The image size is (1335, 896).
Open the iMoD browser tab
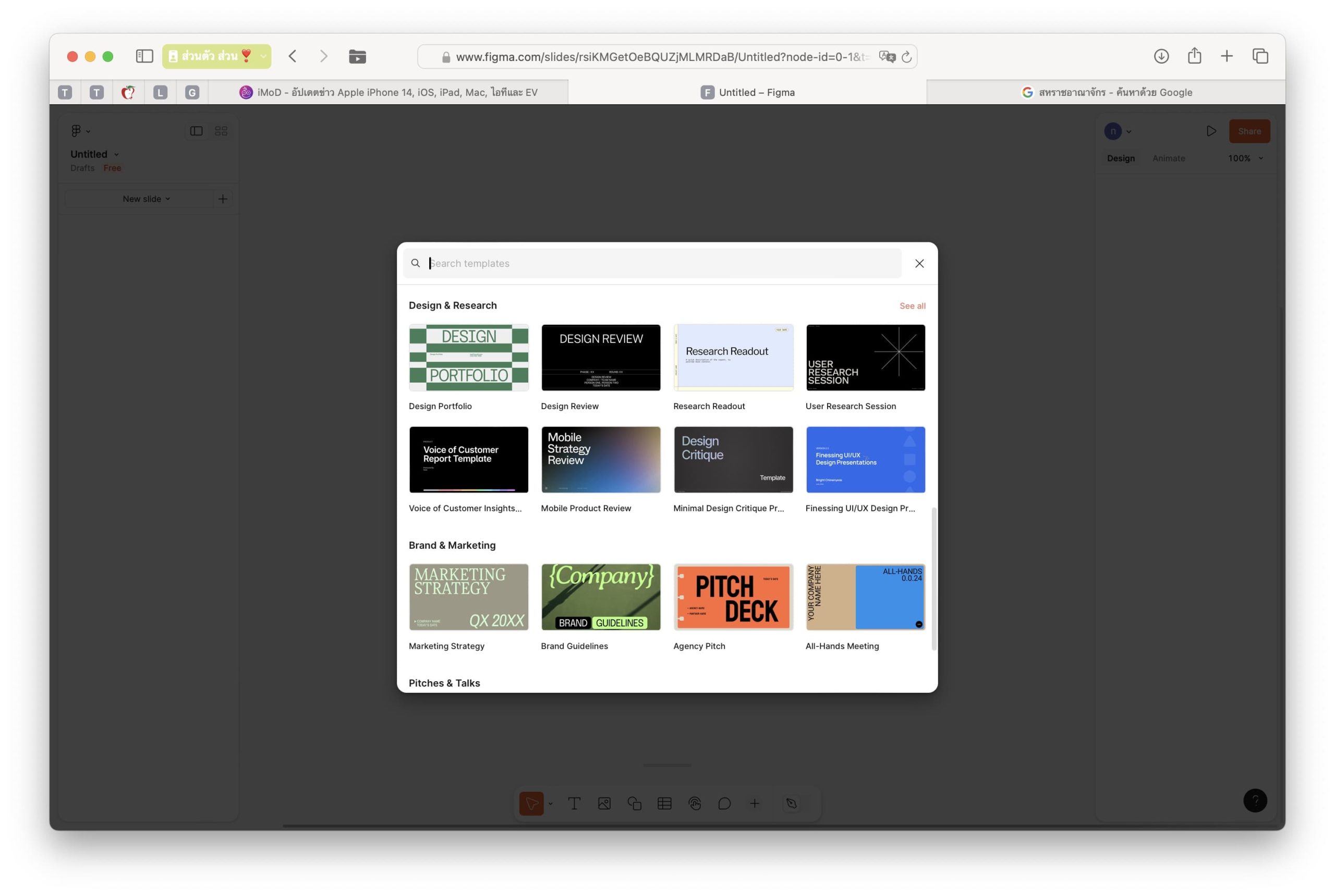[389, 92]
